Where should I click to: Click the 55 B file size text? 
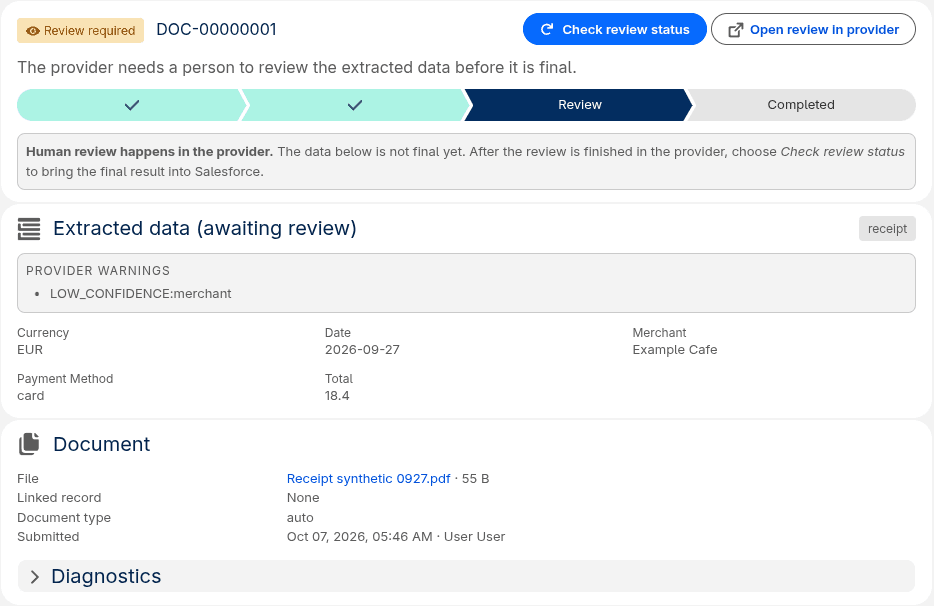click(x=475, y=478)
